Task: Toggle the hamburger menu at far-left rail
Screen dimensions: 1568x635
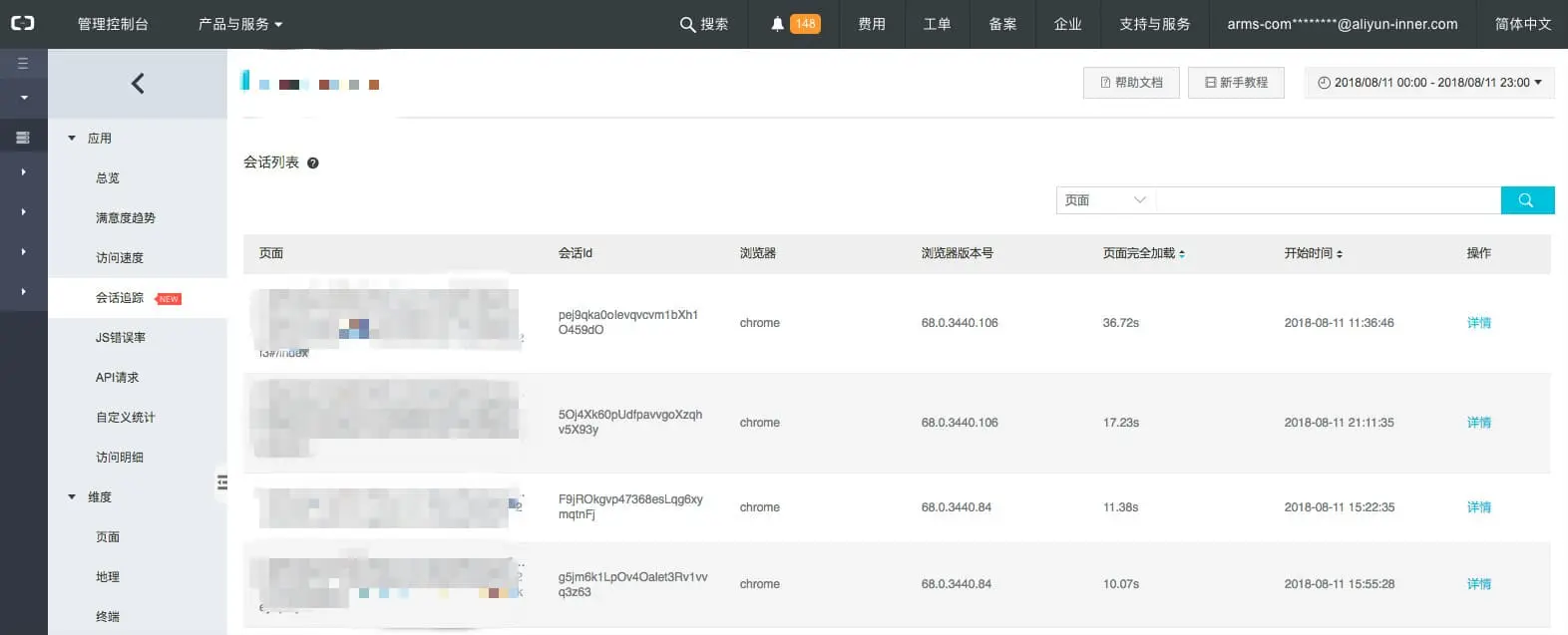Action: 23,64
